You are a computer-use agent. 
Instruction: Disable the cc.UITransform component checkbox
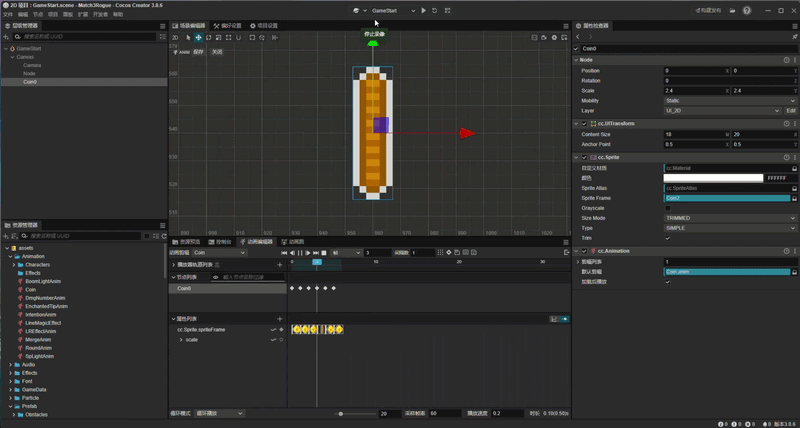584,123
